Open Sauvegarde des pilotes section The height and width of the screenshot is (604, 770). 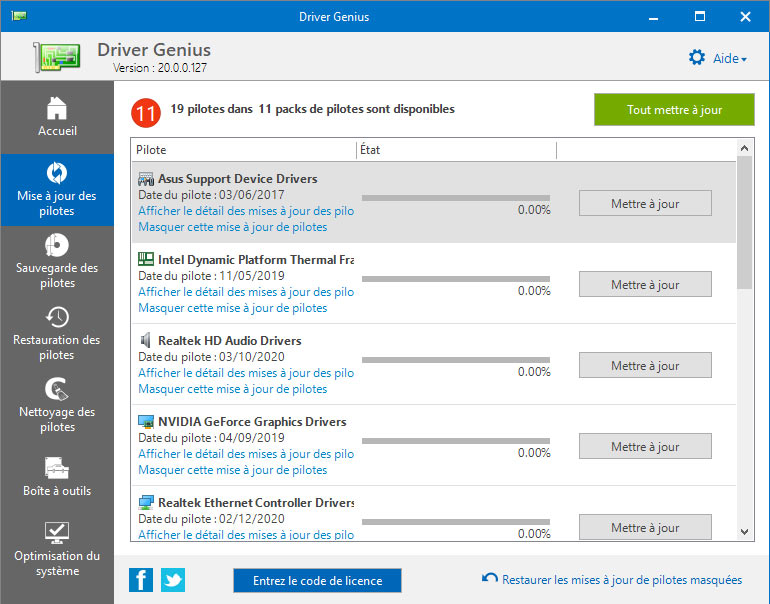coord(57,262)
